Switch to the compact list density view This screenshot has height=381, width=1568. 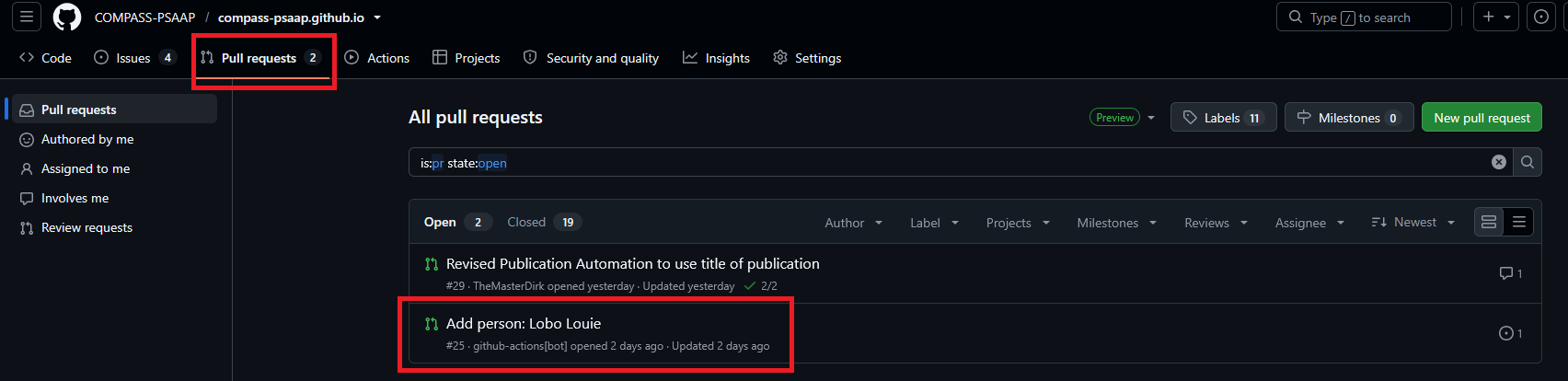coord(1518,222)
